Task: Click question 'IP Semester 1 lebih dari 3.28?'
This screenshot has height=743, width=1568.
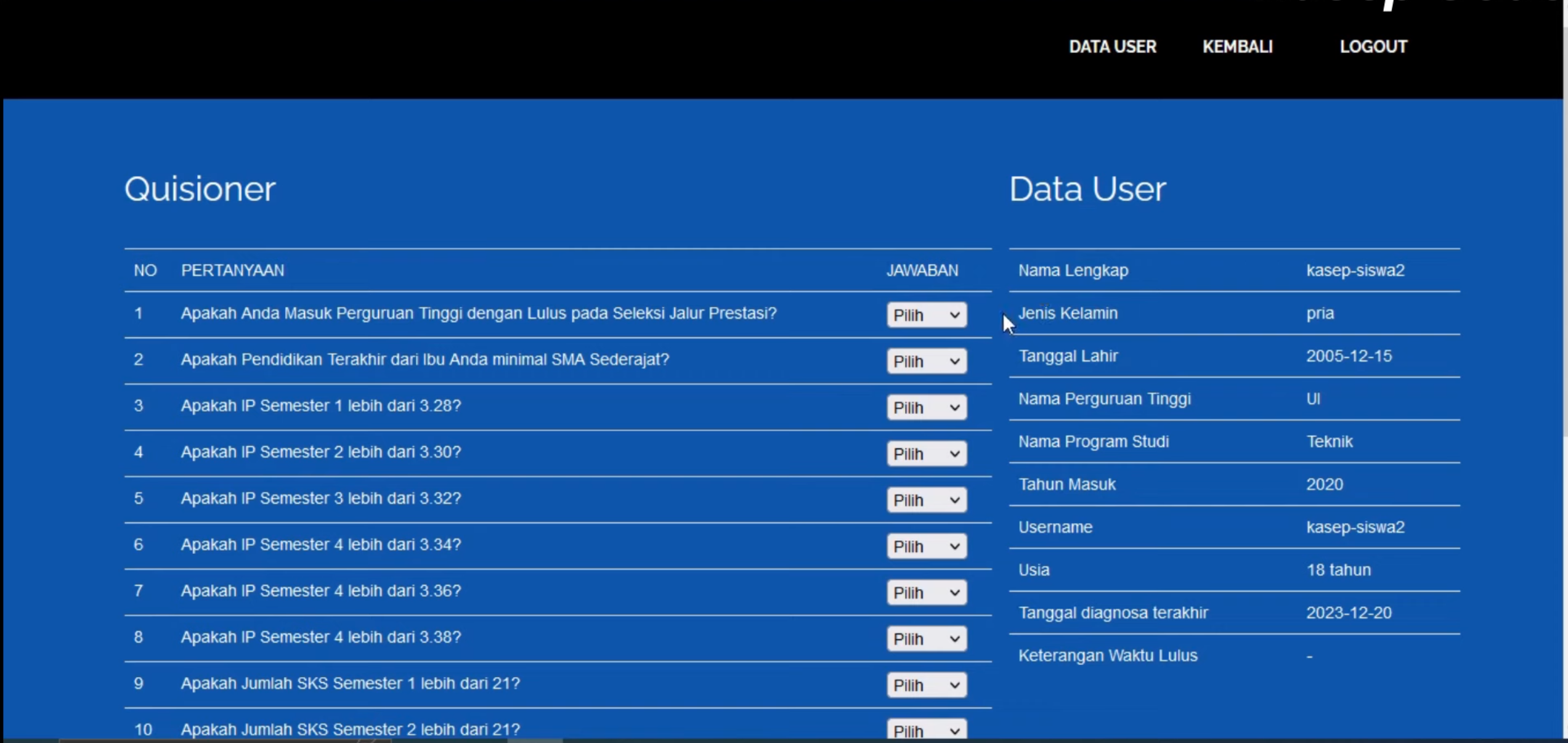Action: tap(320, 405)
